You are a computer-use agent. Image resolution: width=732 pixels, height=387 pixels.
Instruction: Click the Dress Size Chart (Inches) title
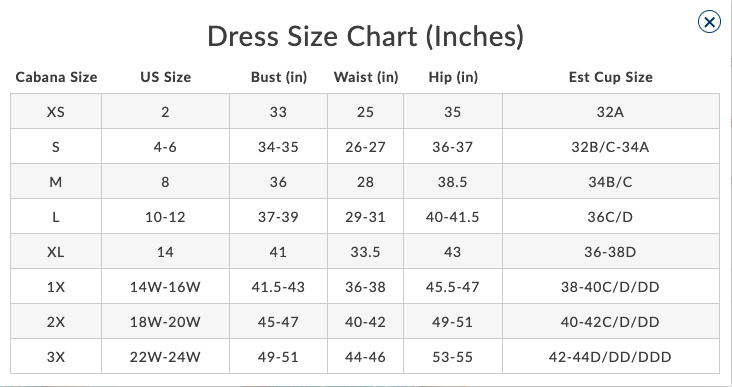pos(366,36)
